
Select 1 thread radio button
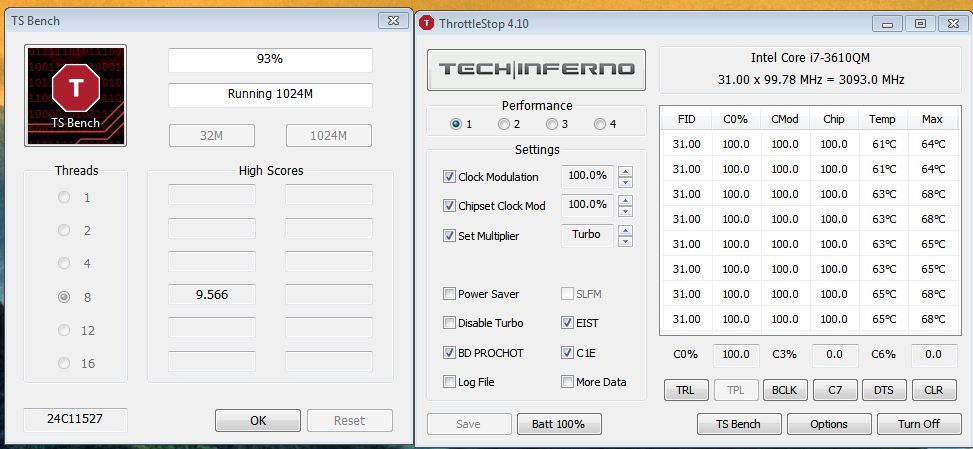click(x=64, y=197)
